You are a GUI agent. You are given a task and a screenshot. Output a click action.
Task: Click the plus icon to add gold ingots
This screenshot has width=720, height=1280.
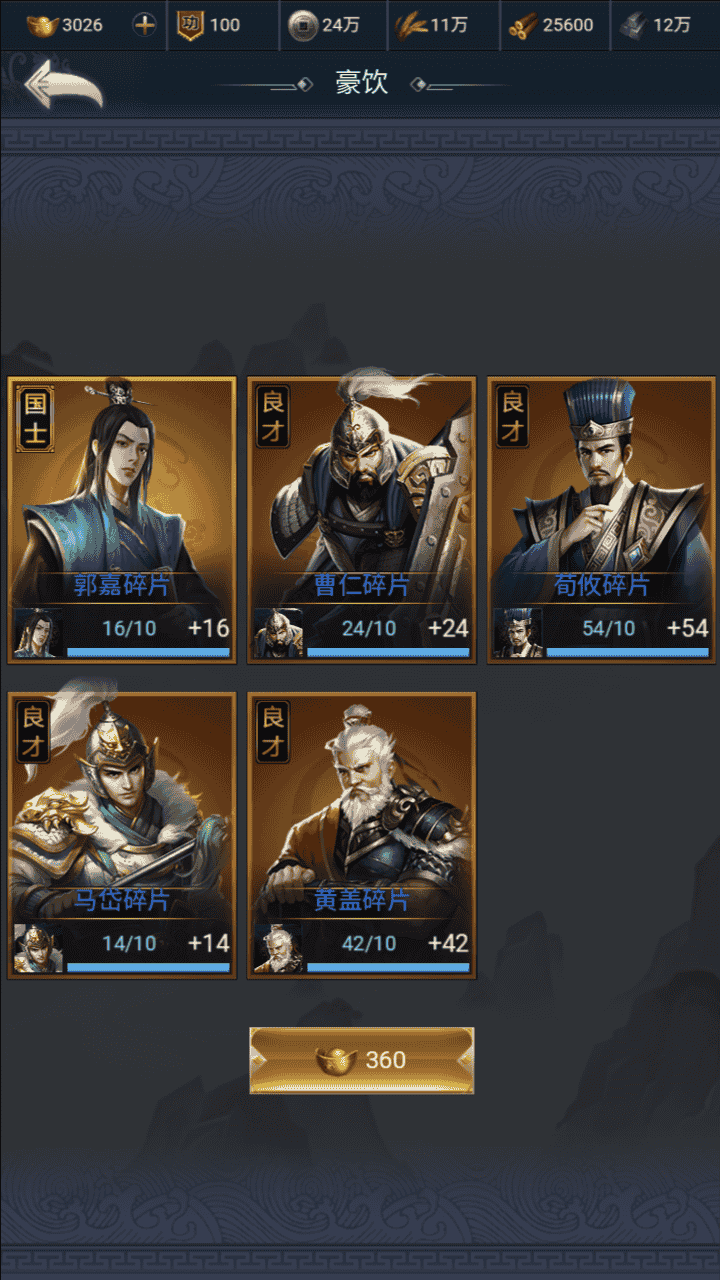coord(145,25)
